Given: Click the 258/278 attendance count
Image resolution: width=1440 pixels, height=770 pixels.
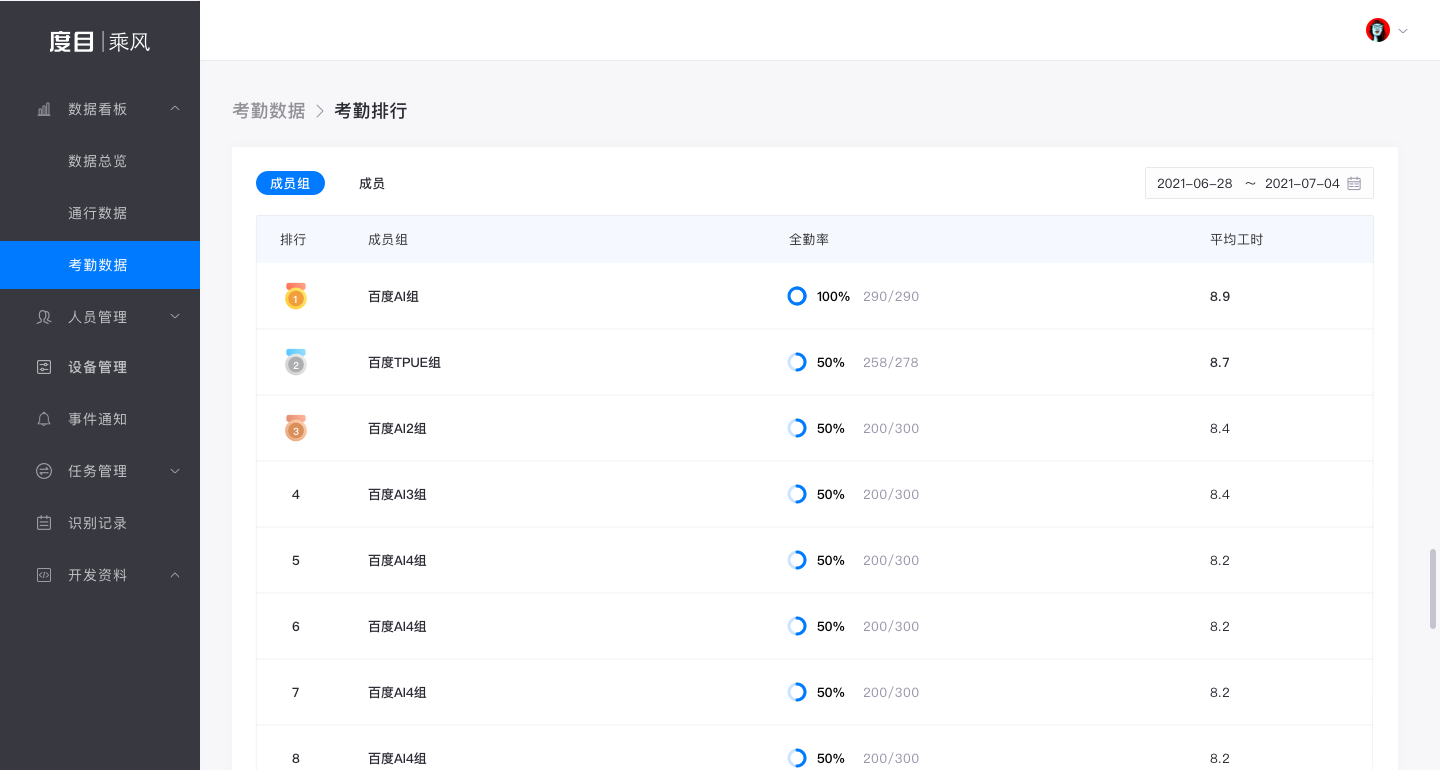Looking at the screenshot, I should click(891, 362).
